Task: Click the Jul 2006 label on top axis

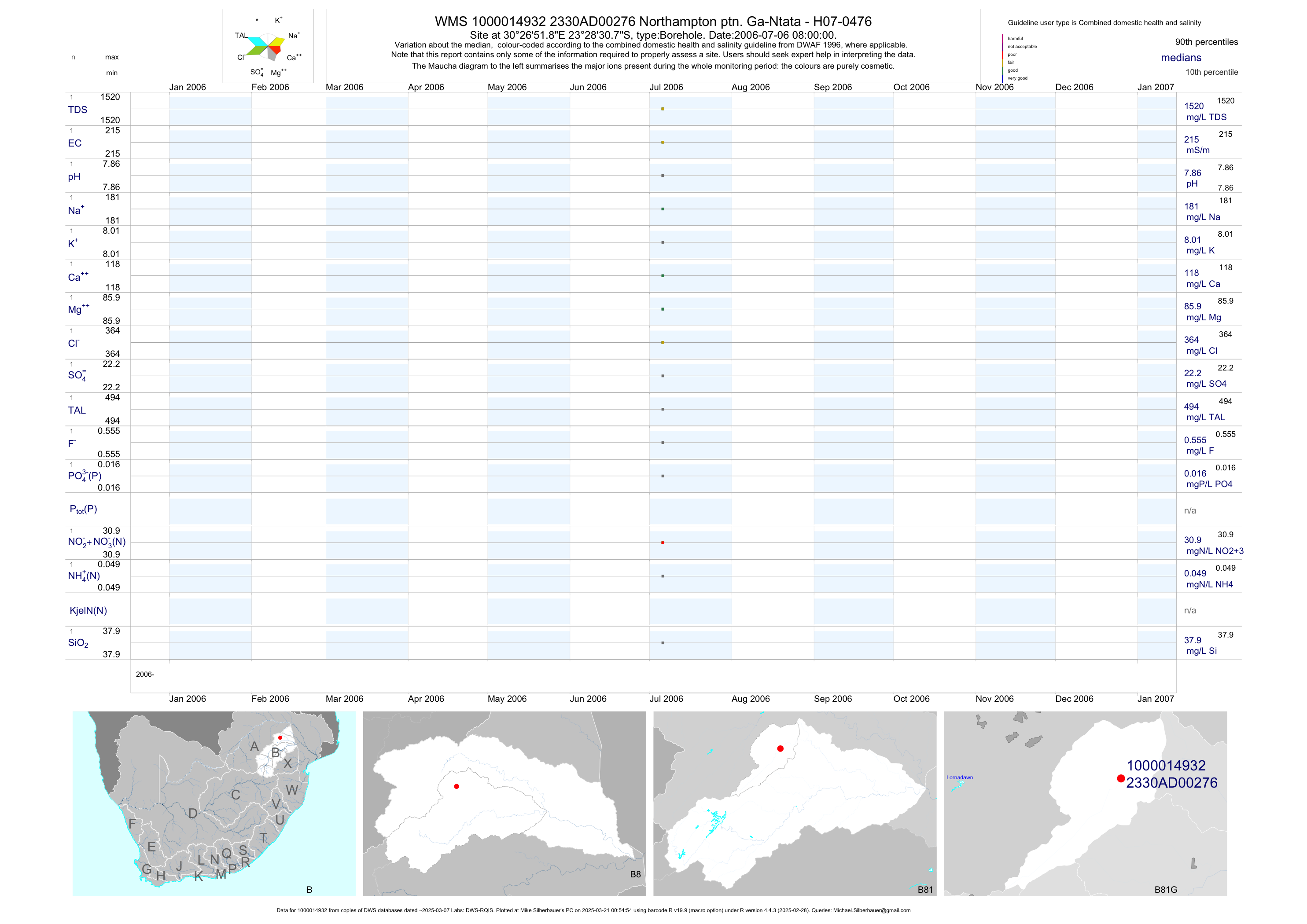Action: [x=666, y=87]
